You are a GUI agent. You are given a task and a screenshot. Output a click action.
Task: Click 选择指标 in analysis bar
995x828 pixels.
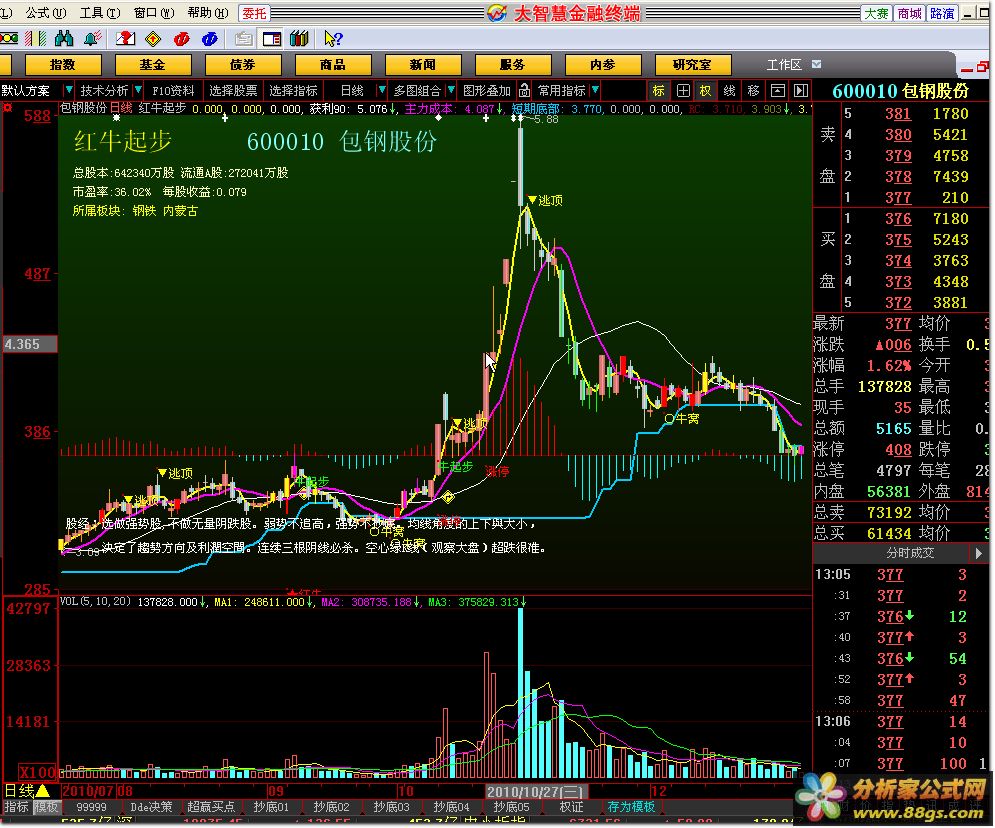click(x=293, y=91)
